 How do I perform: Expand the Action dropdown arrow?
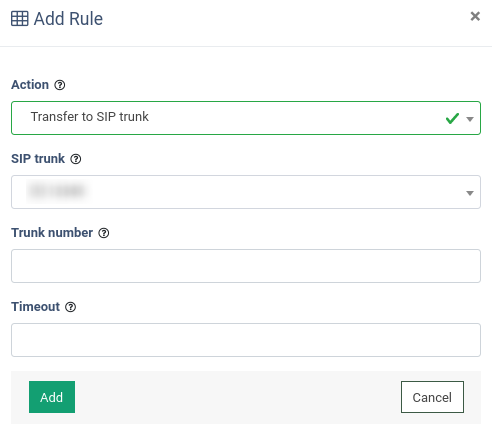click(470, 119)
